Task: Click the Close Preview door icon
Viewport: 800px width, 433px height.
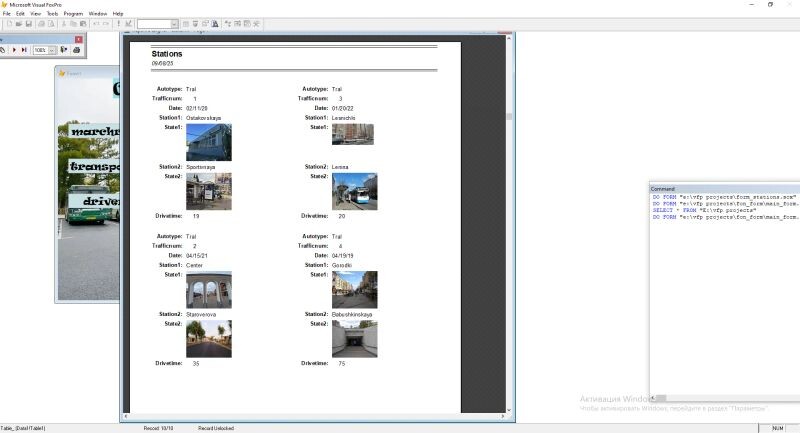Action: 64,49
